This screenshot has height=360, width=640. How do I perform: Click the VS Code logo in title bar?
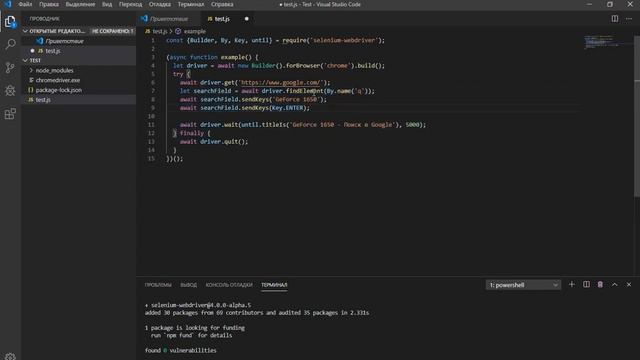[x=8, y=4]
